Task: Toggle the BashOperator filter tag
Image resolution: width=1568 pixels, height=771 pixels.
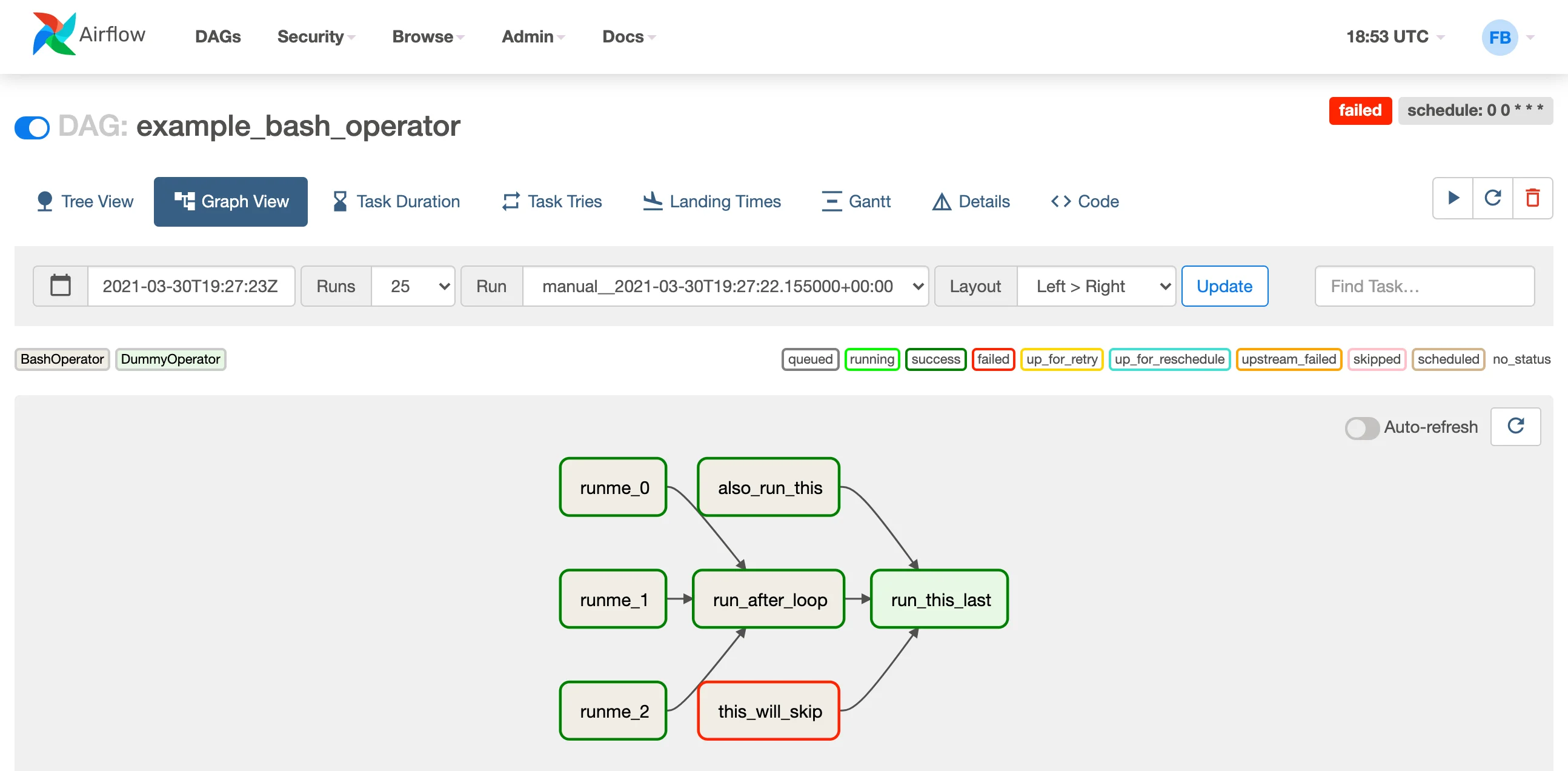Action: [x=63, y=358]
